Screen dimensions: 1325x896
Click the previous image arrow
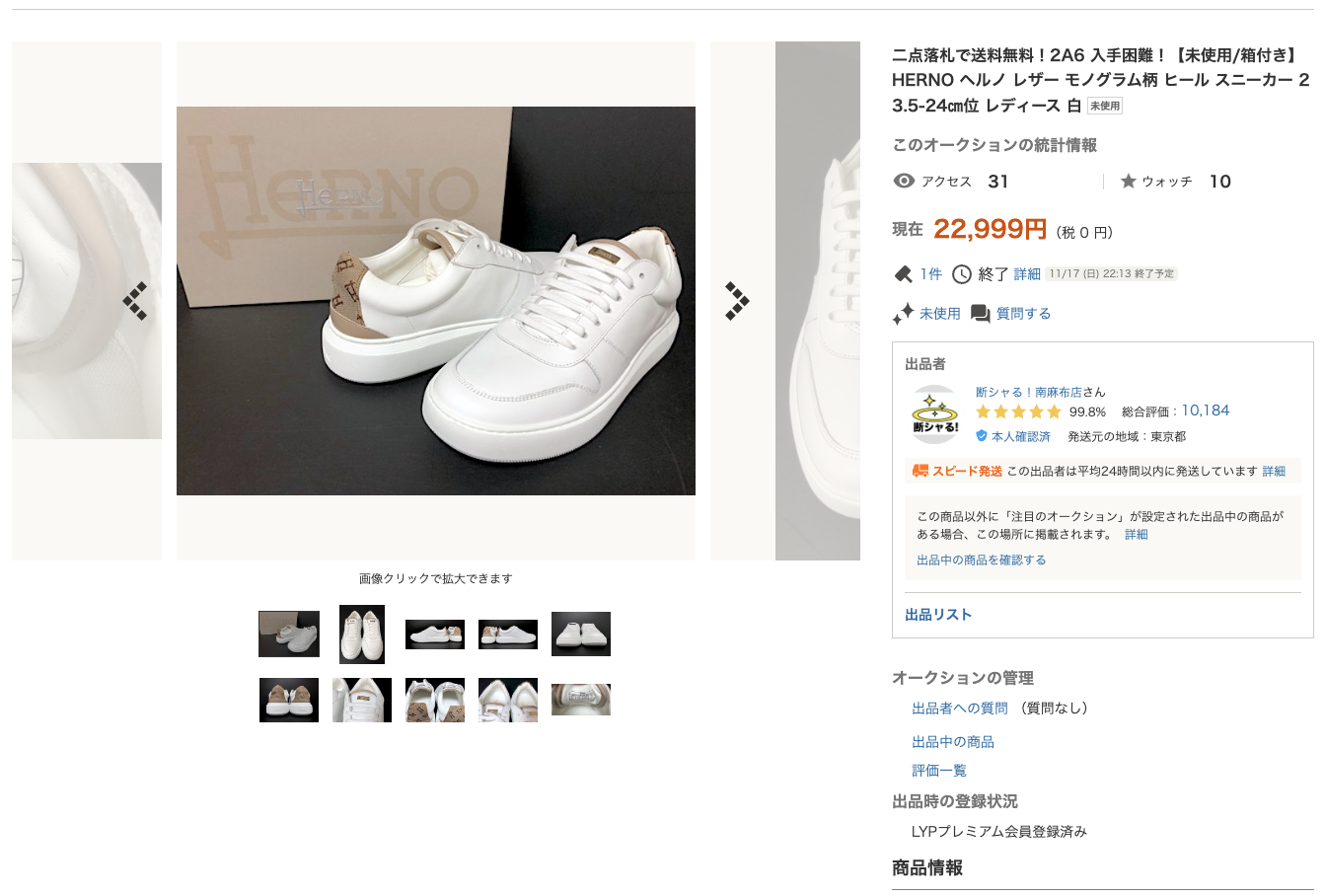click(x=135, y=301)
